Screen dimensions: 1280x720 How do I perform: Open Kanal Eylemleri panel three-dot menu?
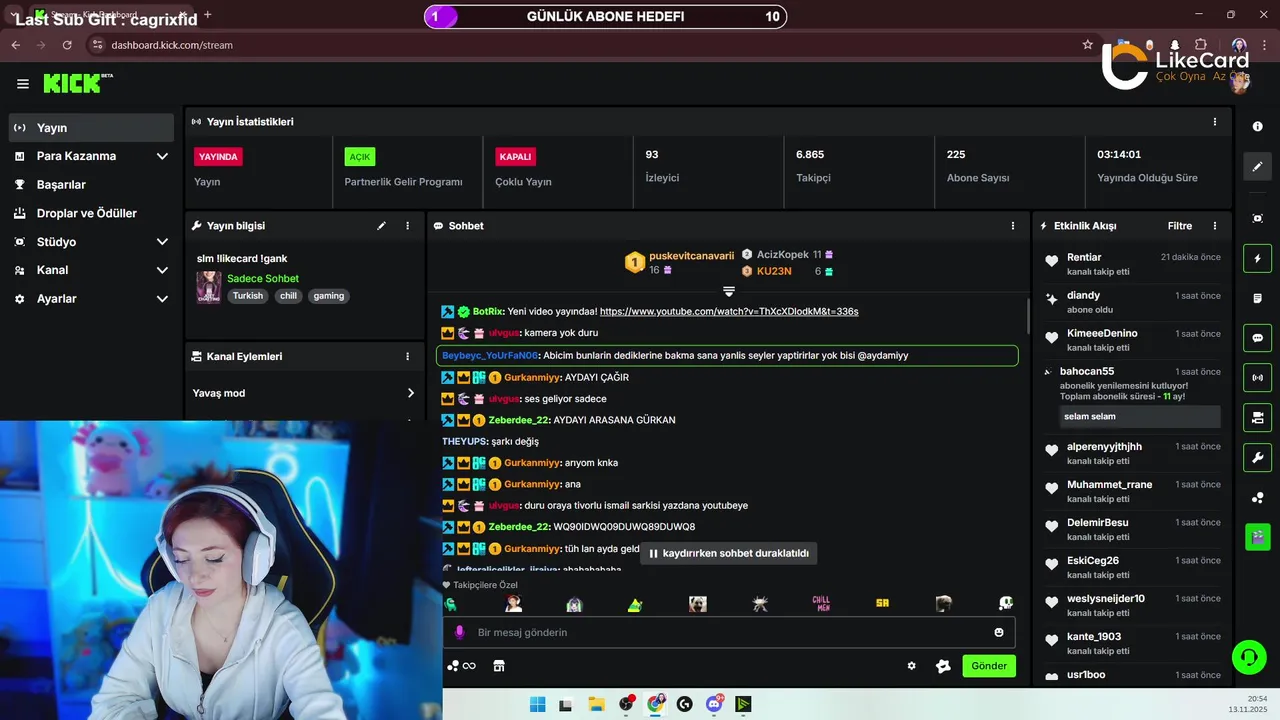coord(407,356)
